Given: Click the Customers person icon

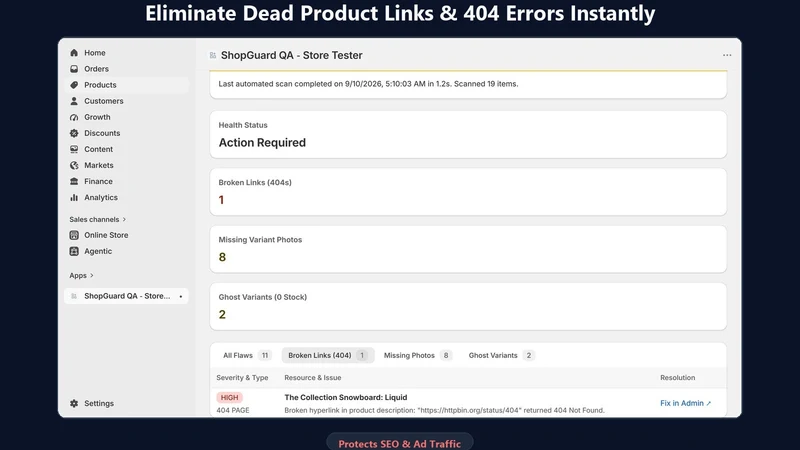Looking at the screenshot, I should [74, 101].
